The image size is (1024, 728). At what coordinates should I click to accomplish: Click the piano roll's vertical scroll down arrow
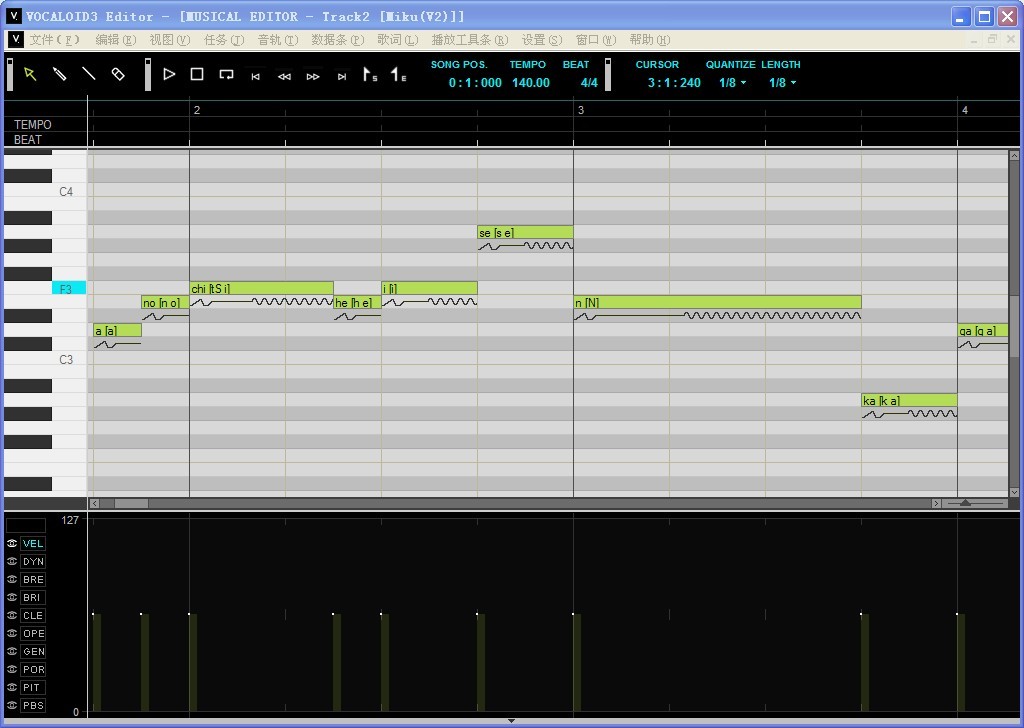click(x=1014, y=492)
